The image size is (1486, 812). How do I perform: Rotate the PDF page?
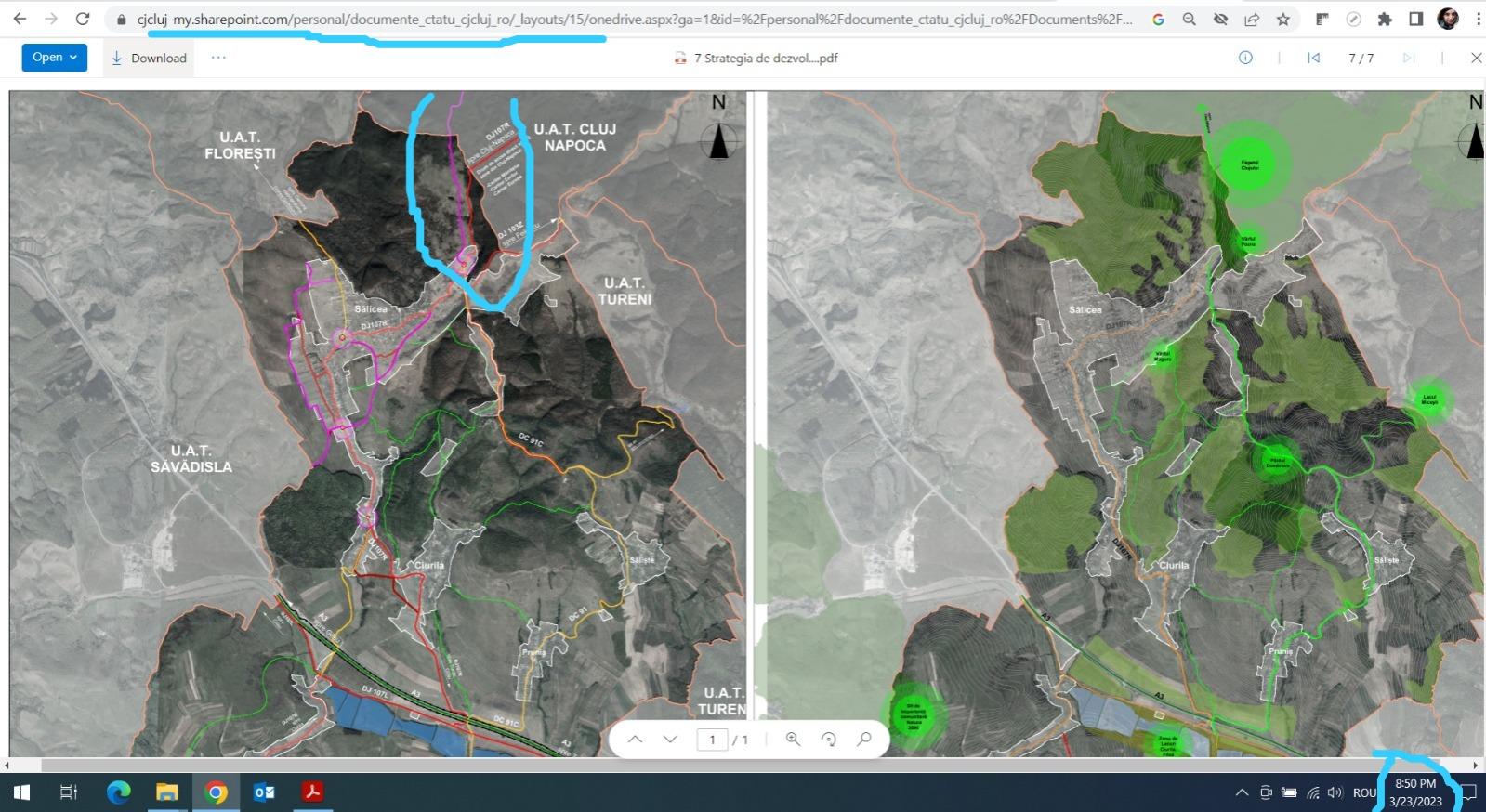tap(828, 739)
